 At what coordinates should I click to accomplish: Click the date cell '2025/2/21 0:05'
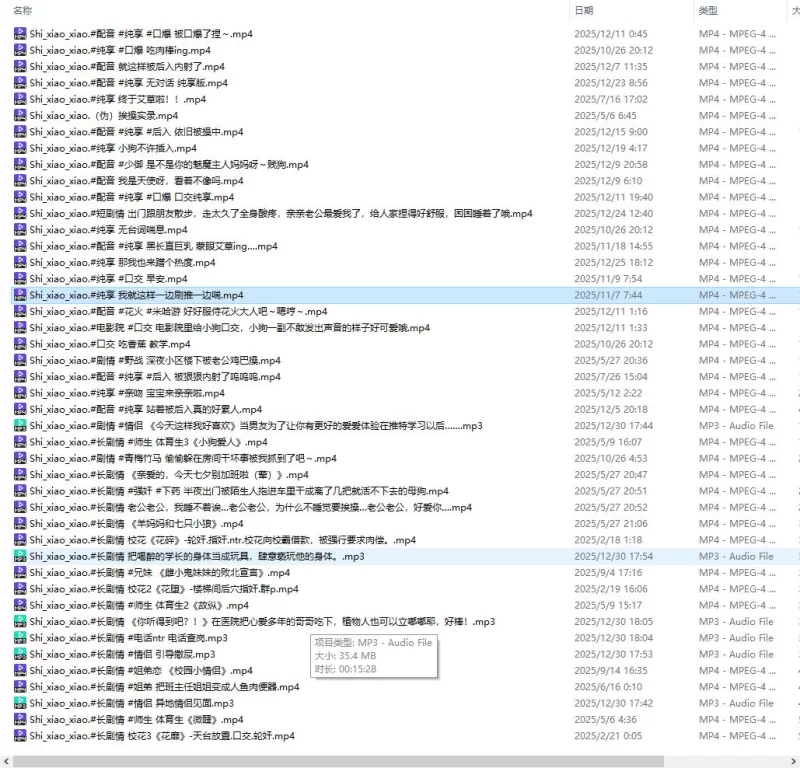[608, 736]
